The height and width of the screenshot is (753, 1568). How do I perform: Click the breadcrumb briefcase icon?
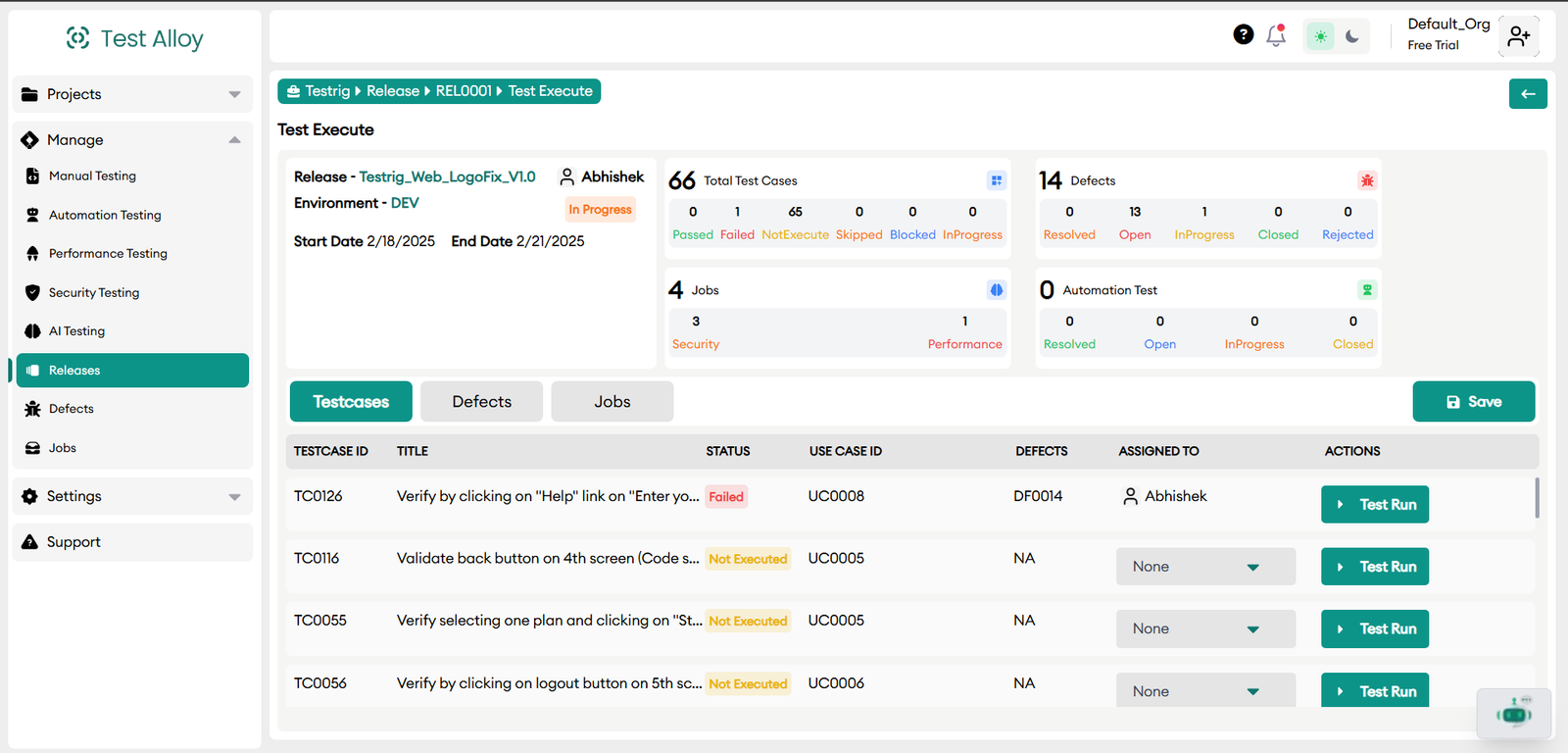(x=293, y=91)
